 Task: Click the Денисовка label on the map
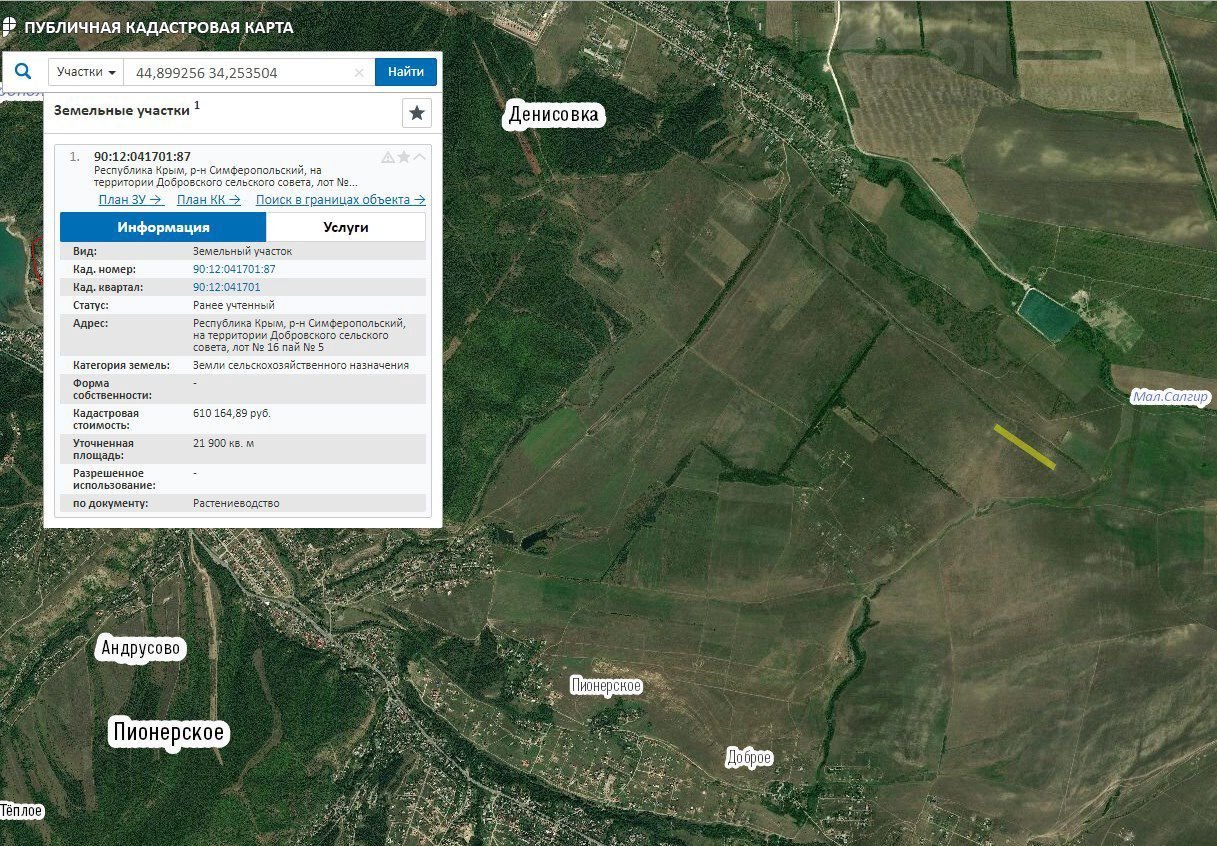[554, 116]
